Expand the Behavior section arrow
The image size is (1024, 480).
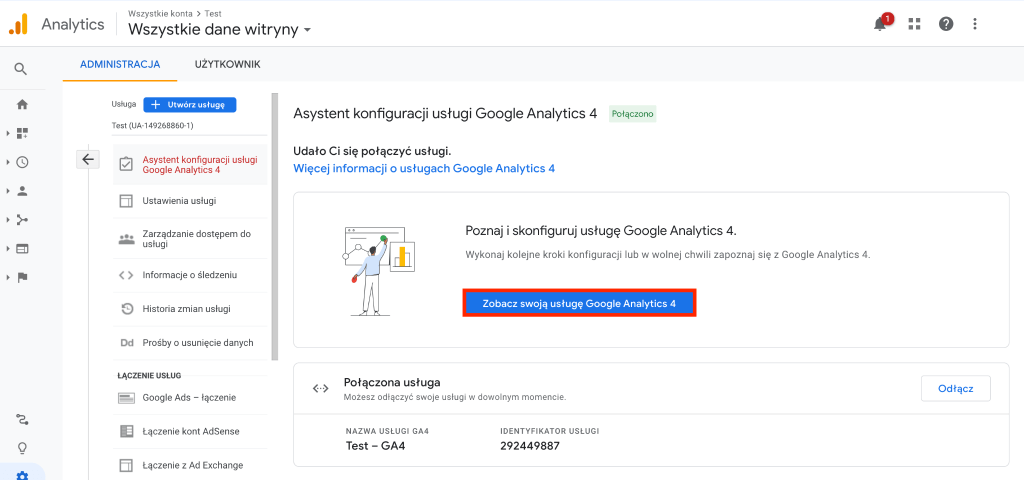coord(8,249)
